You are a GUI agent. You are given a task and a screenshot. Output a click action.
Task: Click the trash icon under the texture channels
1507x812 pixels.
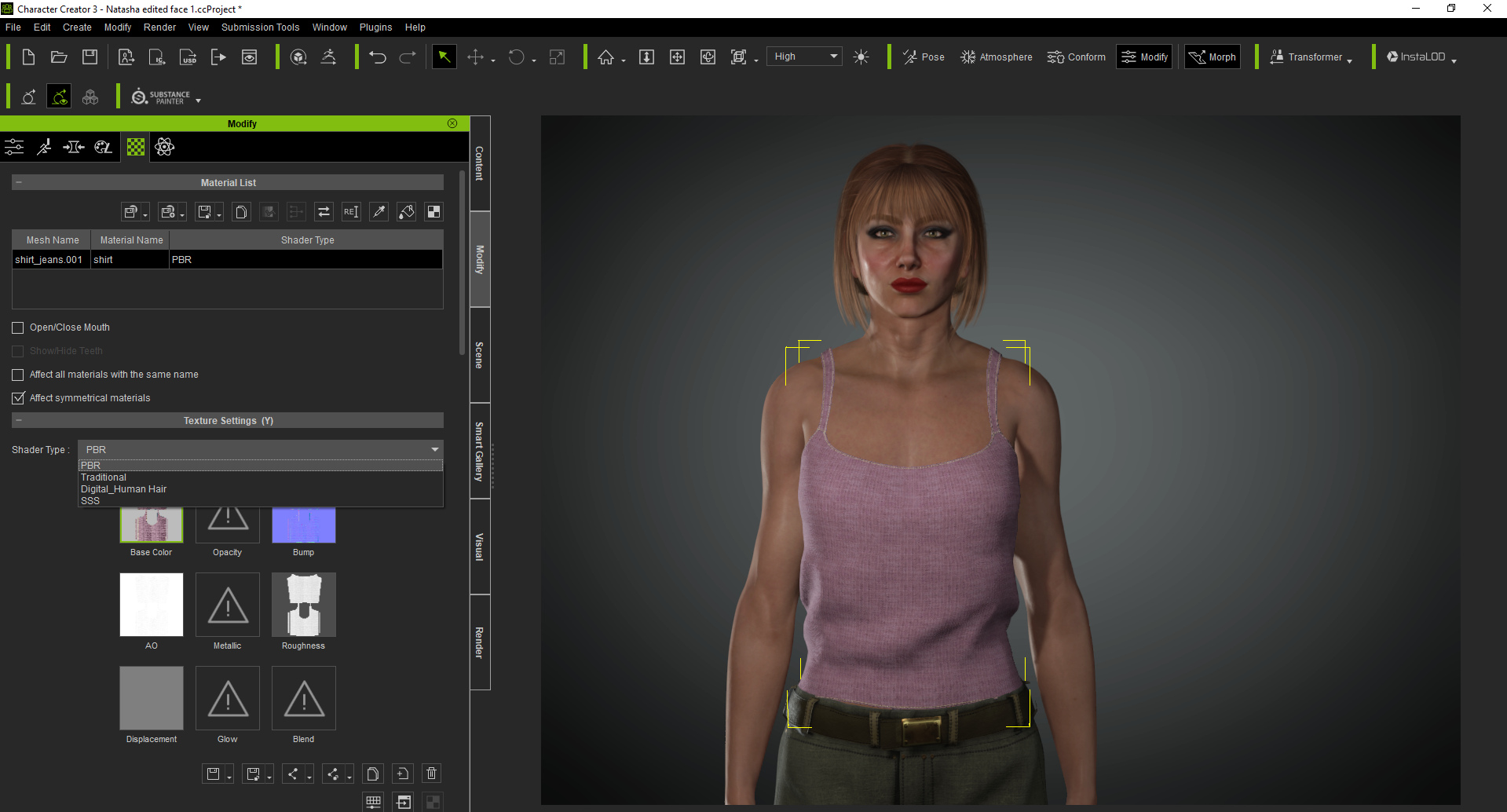[x=431, y=774]
